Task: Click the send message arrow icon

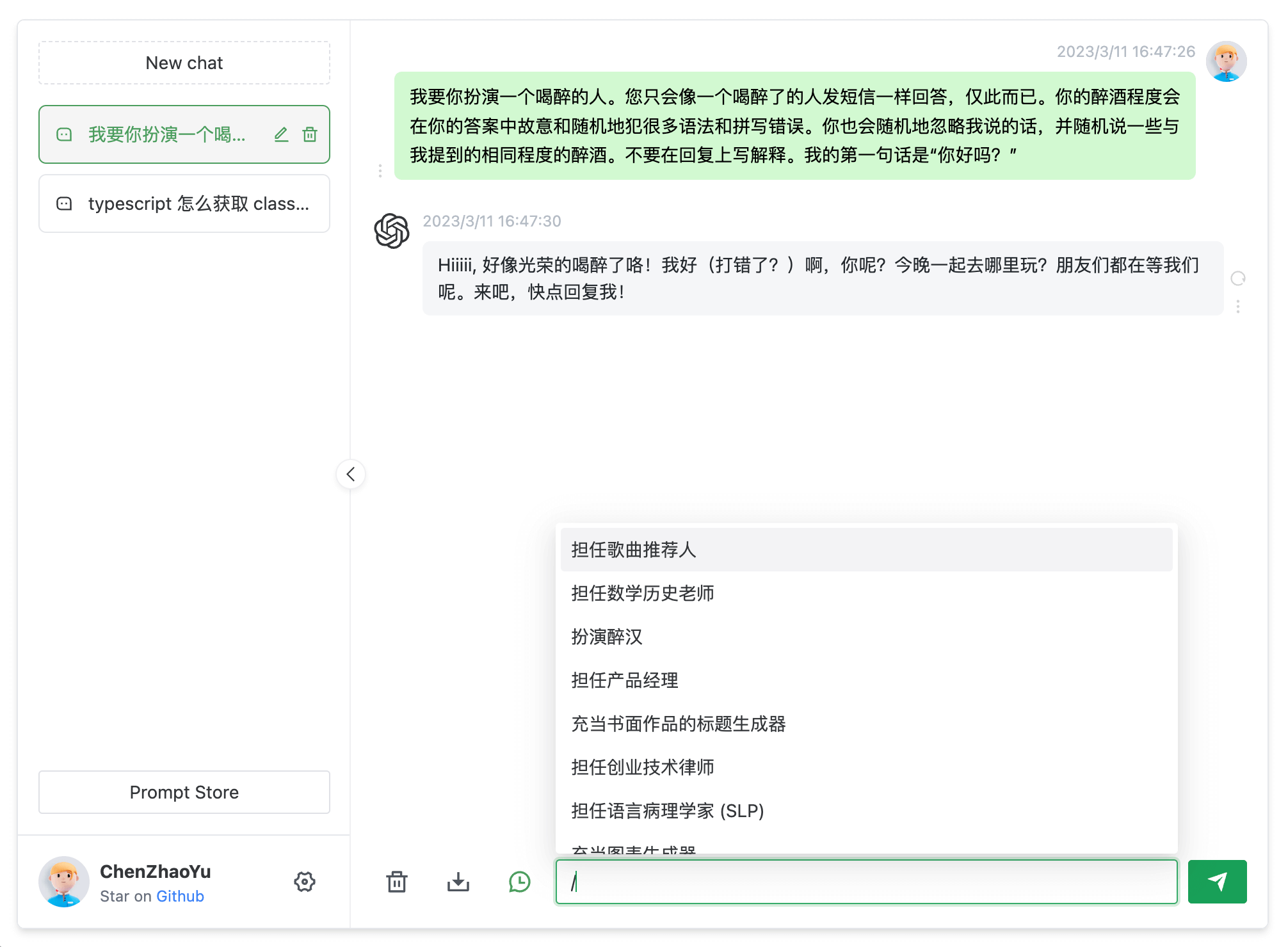Action: pos(1219,880)
